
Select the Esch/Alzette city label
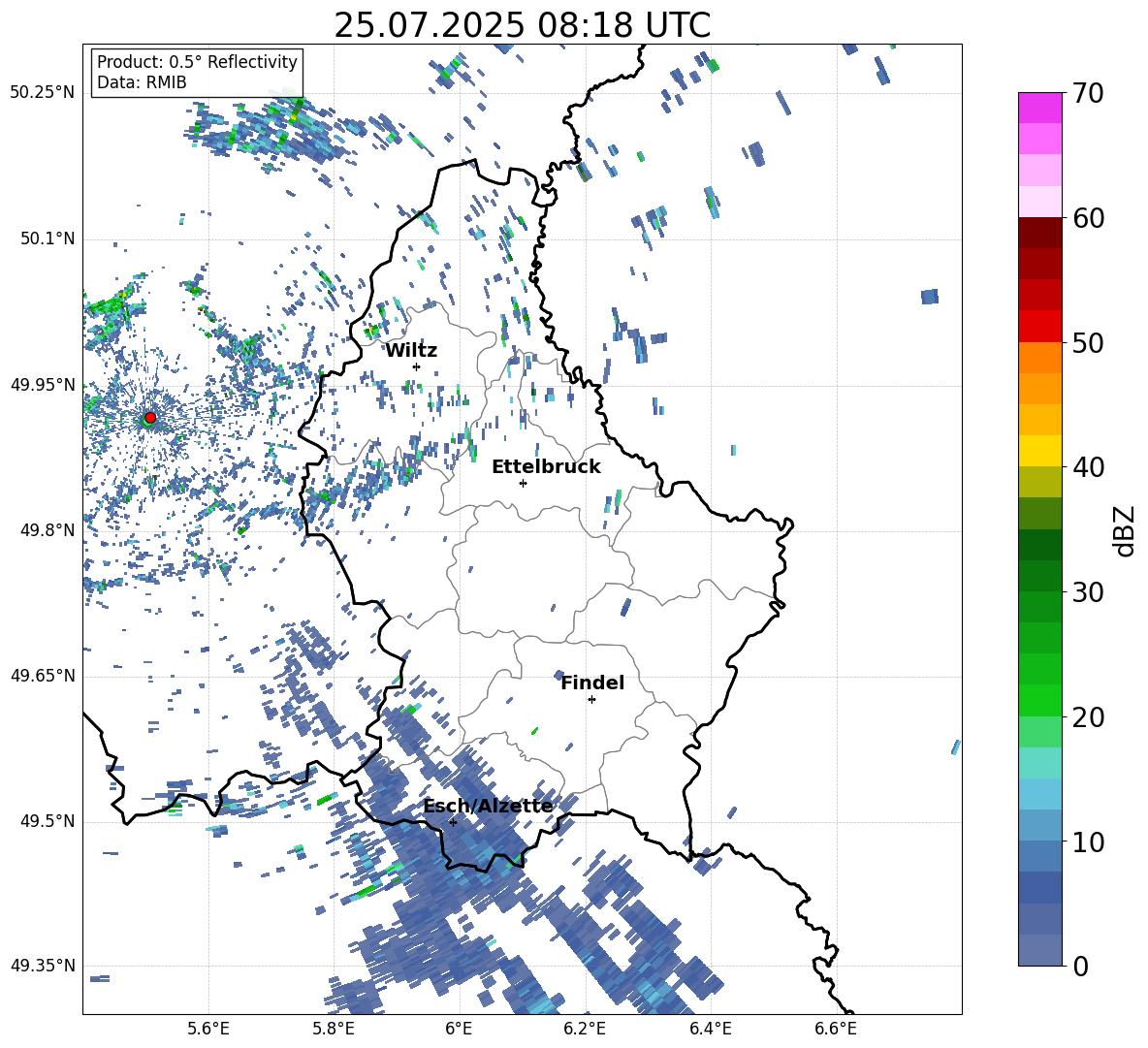point(489,806)
